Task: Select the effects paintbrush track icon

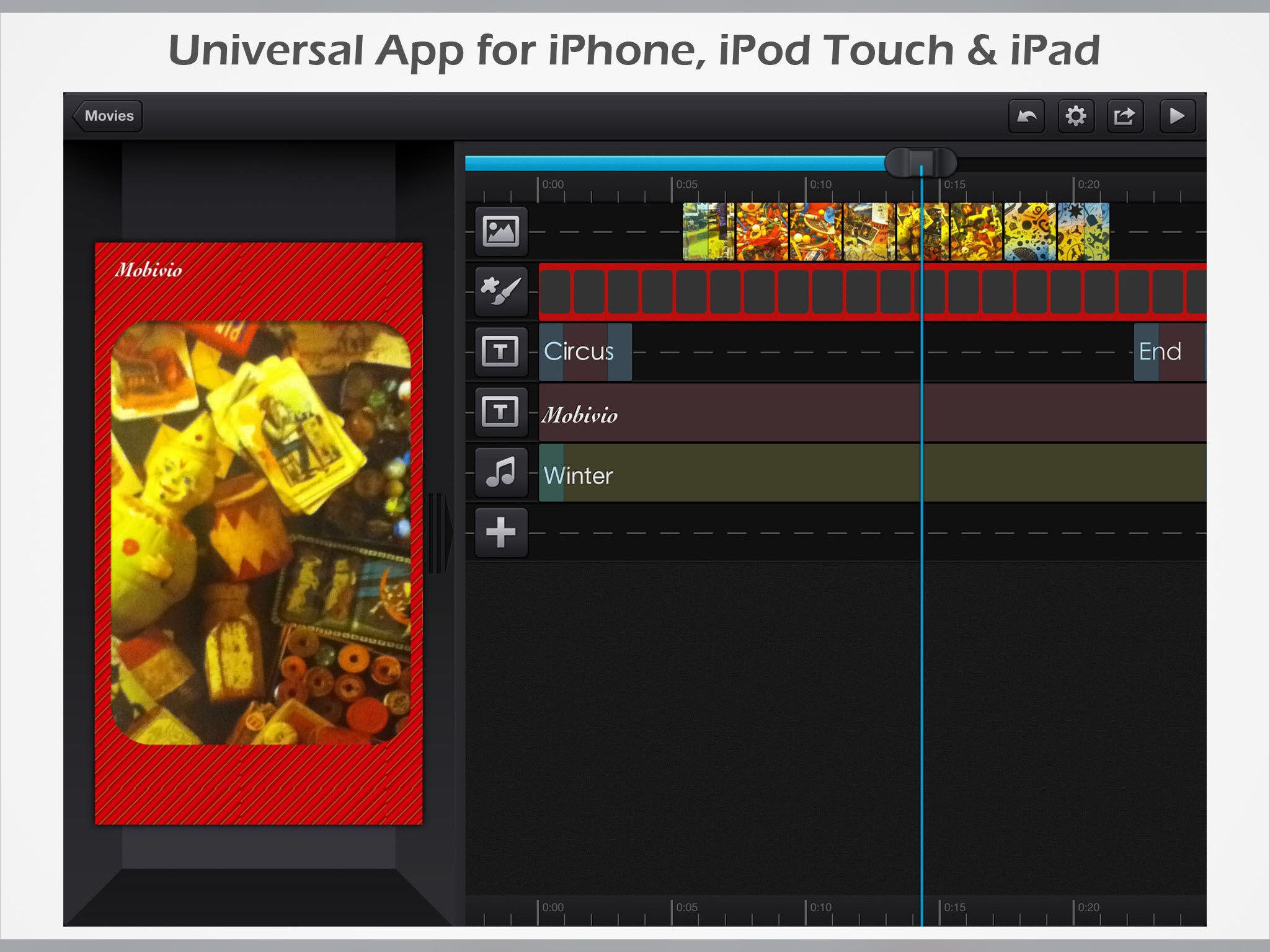Action: 501,291
